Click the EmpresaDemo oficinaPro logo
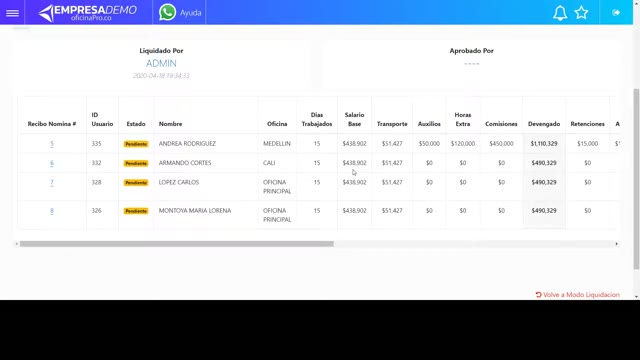The height and width of the screenshot is (360, 640). pos(88,13)
